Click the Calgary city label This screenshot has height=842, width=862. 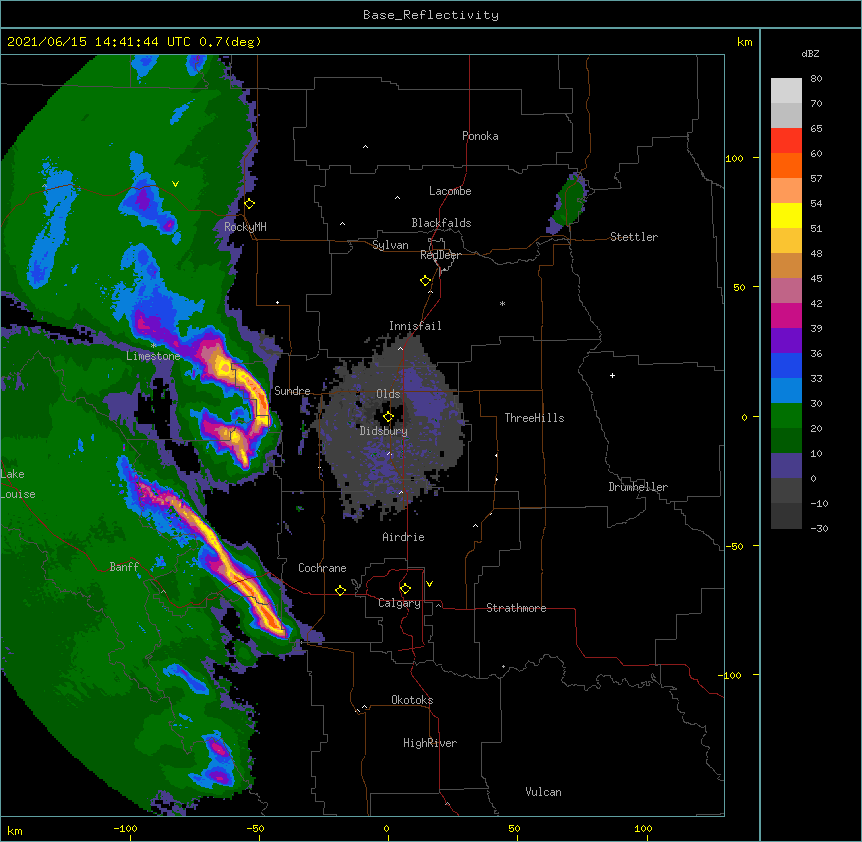tap(399, 603)
